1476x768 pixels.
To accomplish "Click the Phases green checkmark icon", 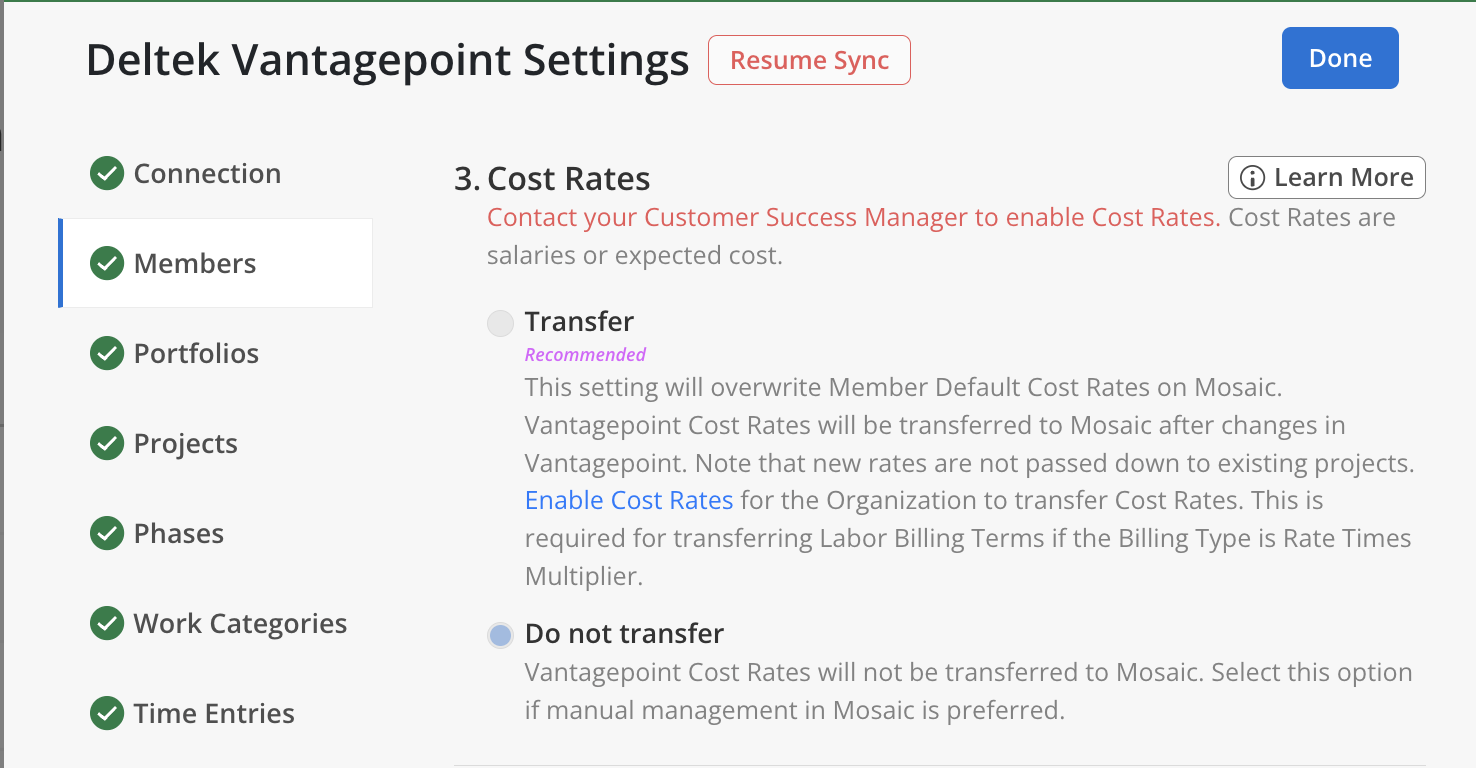I will (x=107, y=534).
